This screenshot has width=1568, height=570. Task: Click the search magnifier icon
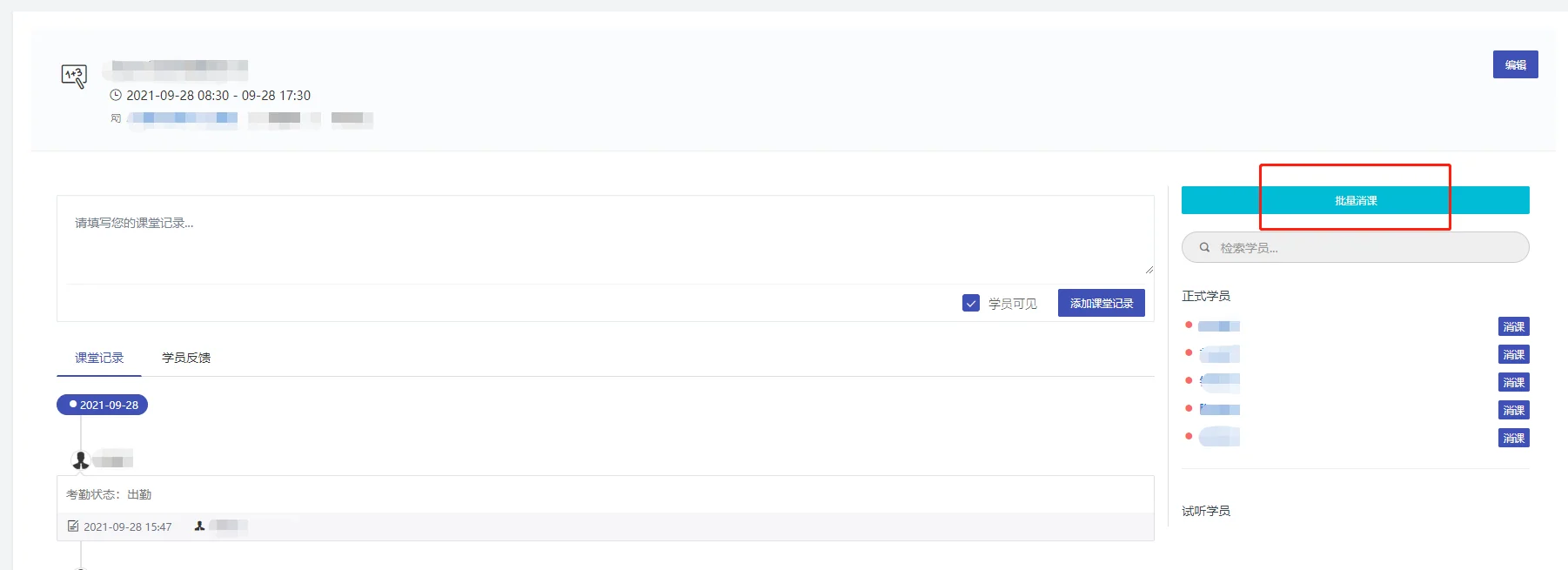[x=1204, y=247]
